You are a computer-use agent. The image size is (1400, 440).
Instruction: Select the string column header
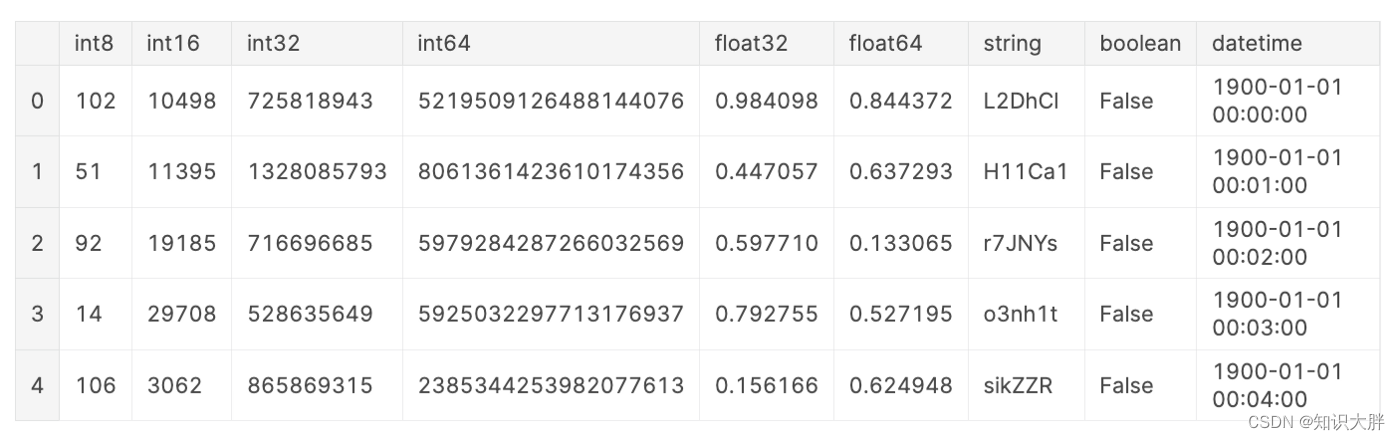pos(1012,44)
